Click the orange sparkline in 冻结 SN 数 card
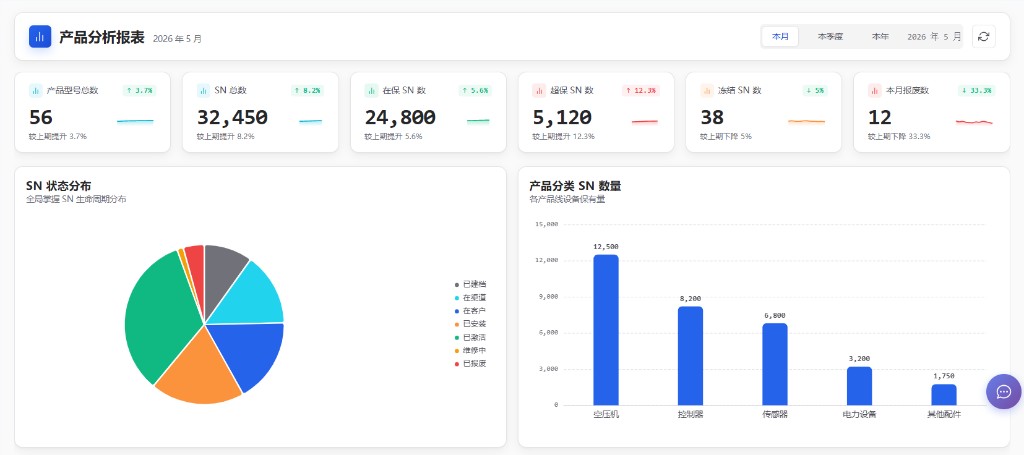 pos(807,121)
